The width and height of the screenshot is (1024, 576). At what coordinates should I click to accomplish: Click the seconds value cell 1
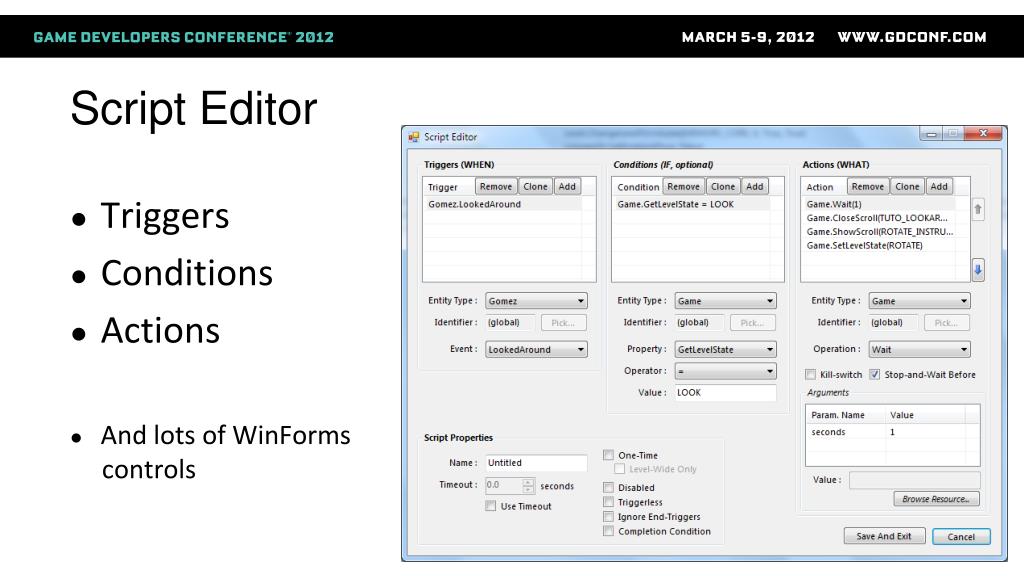click(x=925, y=432)
